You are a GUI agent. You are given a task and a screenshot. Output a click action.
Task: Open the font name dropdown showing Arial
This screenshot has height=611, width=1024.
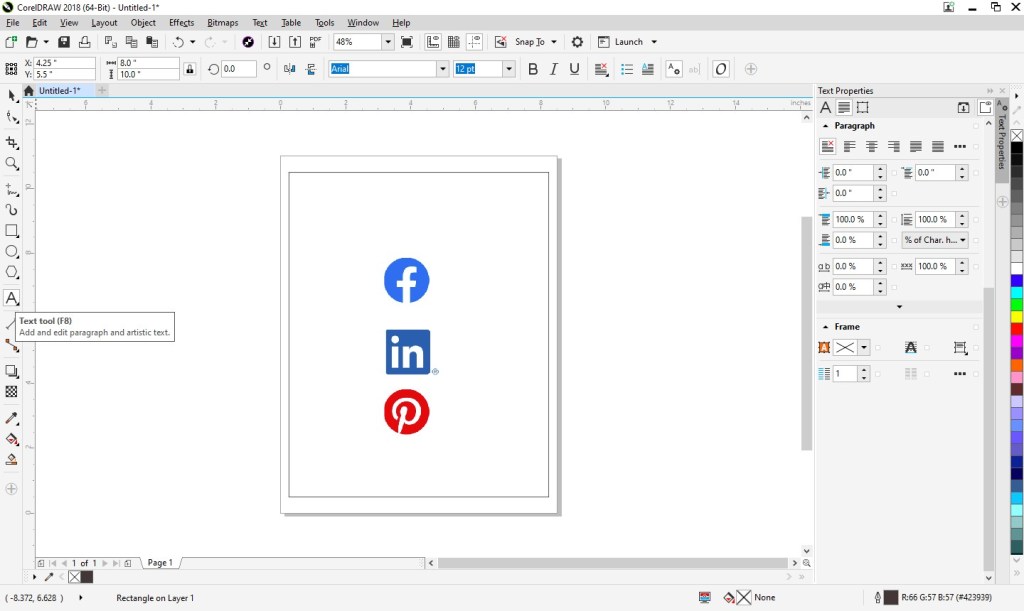442,69
